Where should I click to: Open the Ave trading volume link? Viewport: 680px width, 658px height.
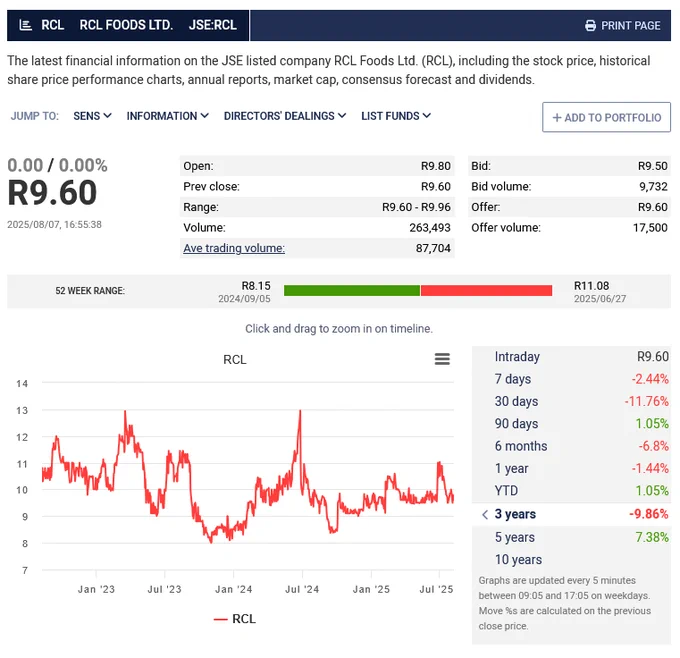(x=234, y=248)
